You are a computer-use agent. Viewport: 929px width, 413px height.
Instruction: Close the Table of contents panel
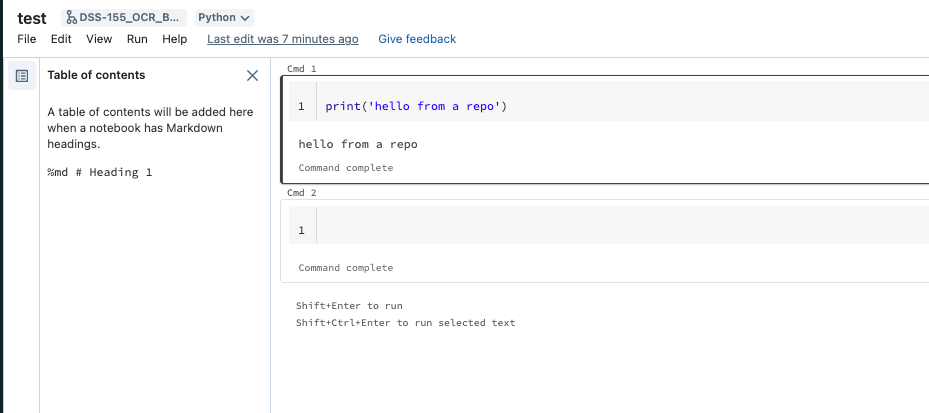click(252, 75)
